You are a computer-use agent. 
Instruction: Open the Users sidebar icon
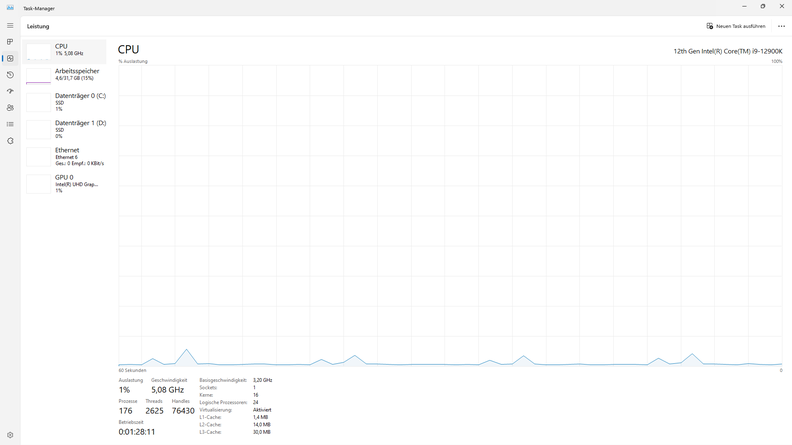tap(10, 108)
